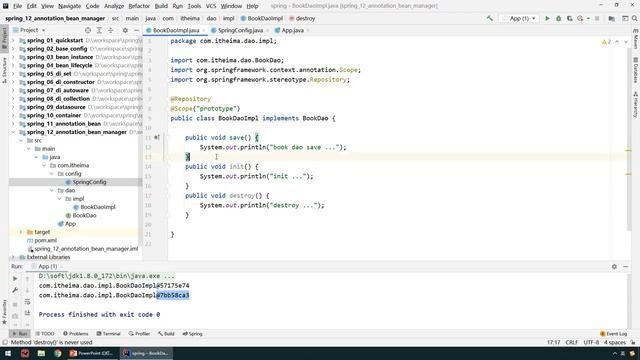
Task: Collapse spring_12_annotation_bean_manager module
Action: click(13, 132)
